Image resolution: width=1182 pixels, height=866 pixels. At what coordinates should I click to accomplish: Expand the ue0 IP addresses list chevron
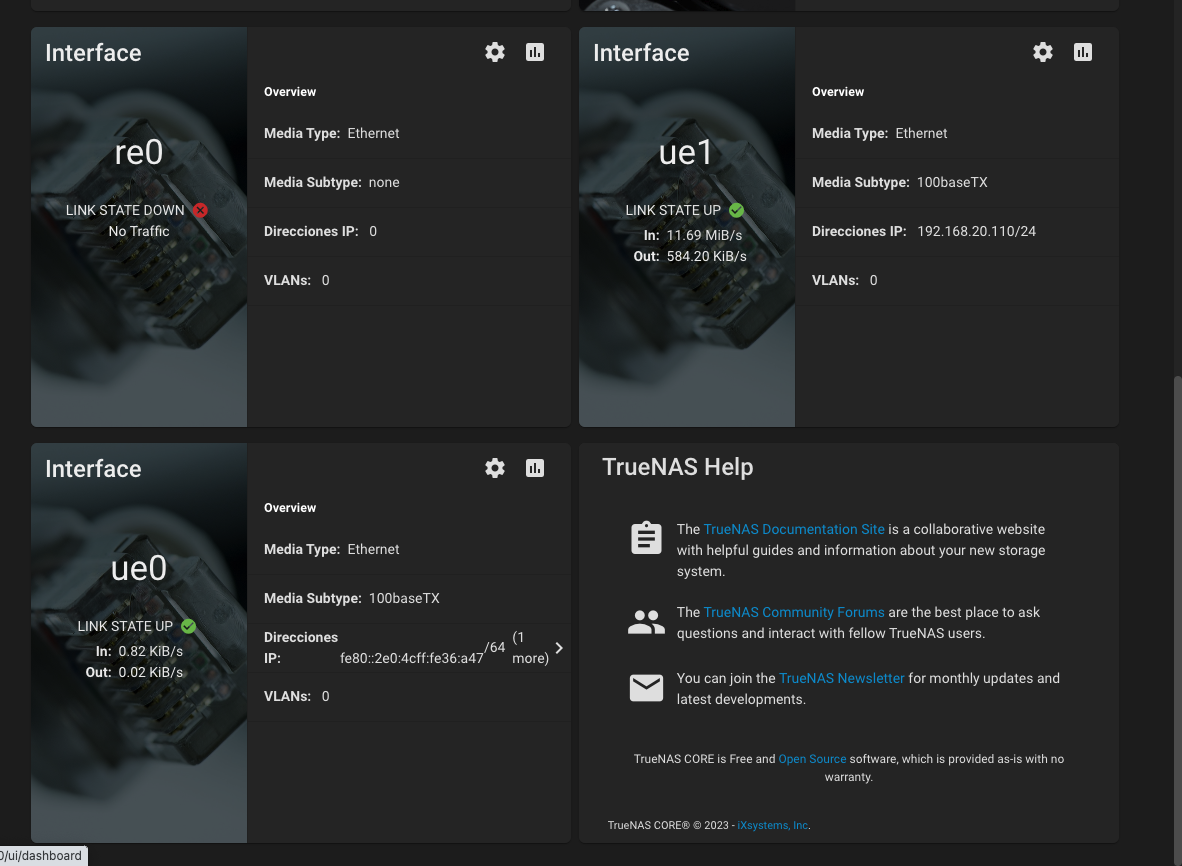(x=559, y=648)
